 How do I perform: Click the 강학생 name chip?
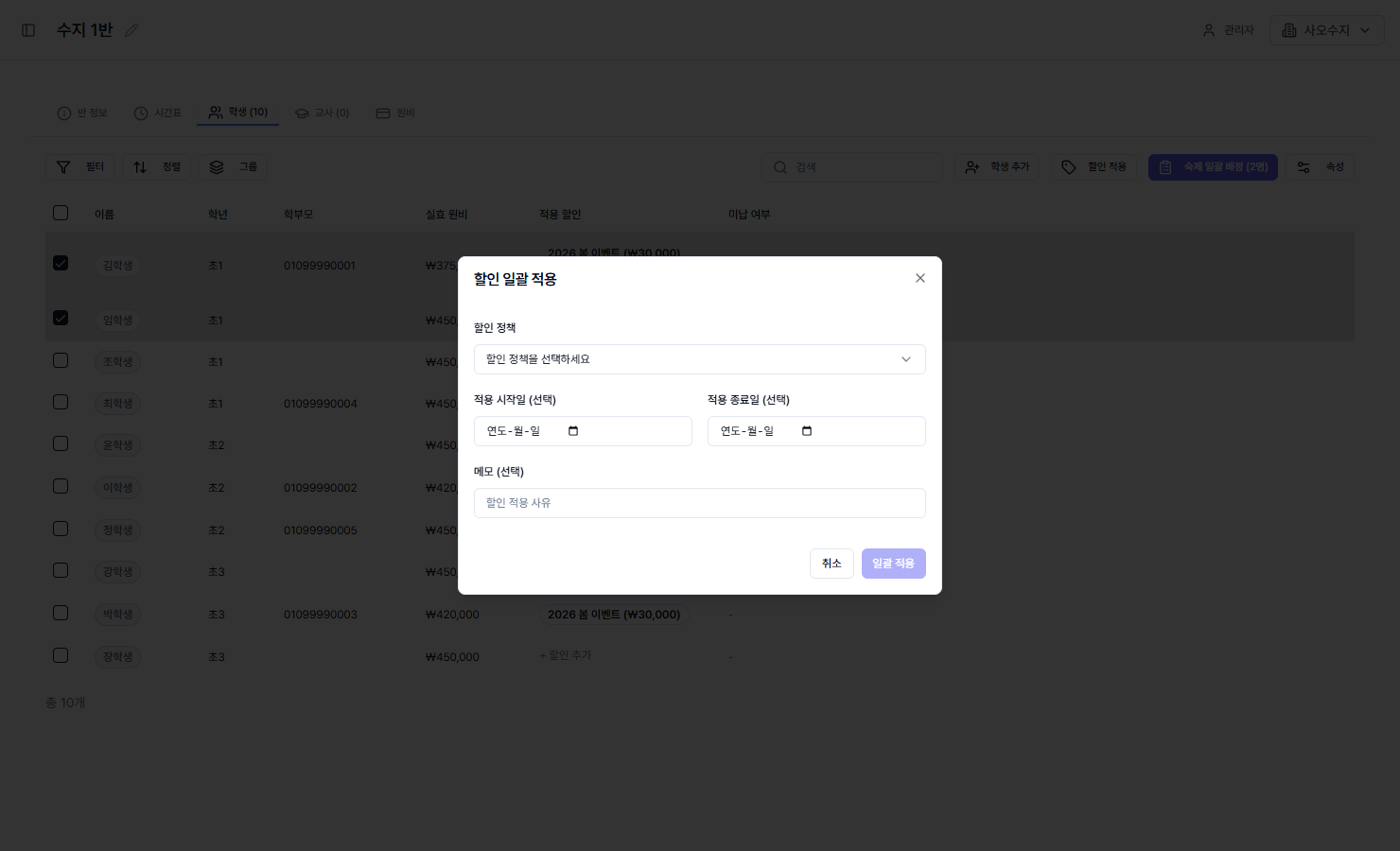[118, 572]
